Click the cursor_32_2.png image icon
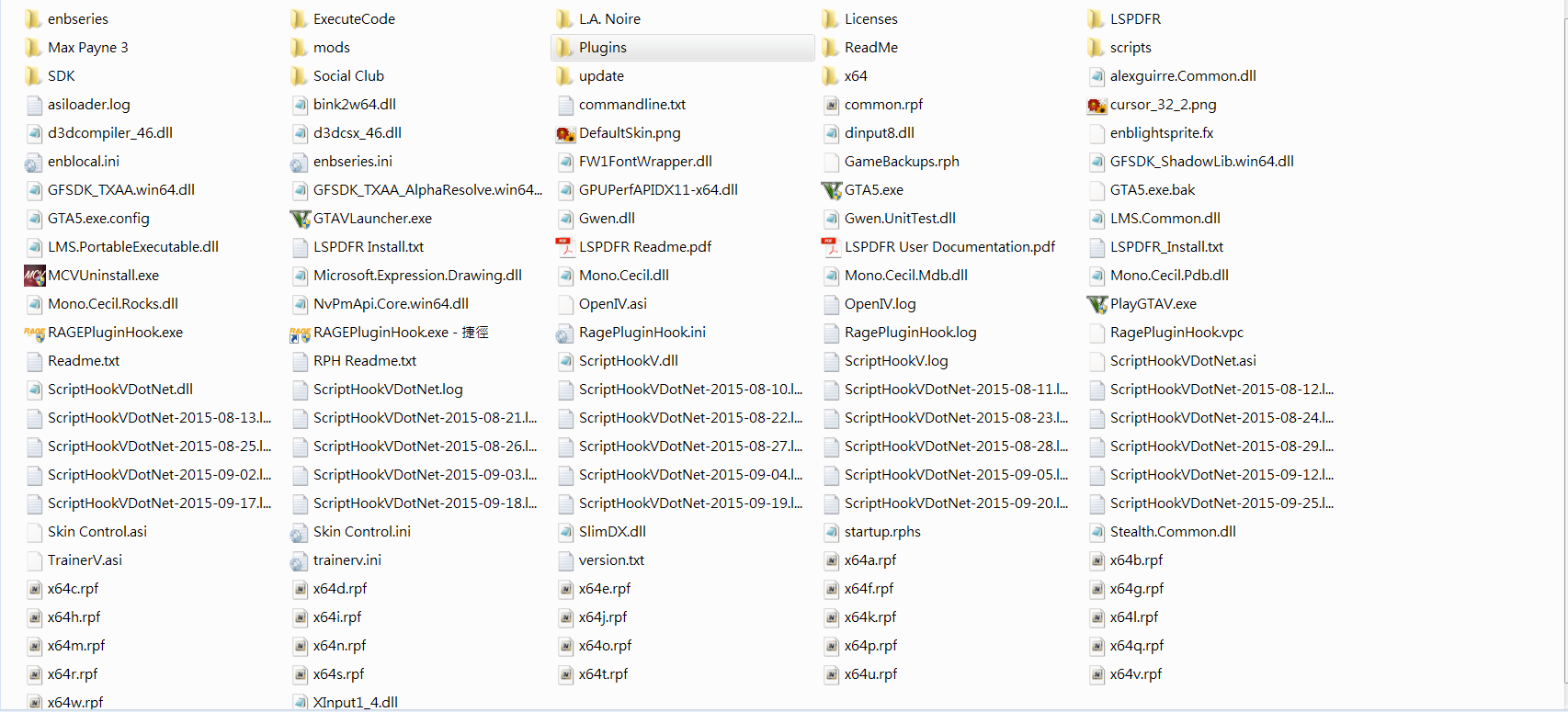The height and width of the screenshot is (712, 1568). tap(1096, 105)
